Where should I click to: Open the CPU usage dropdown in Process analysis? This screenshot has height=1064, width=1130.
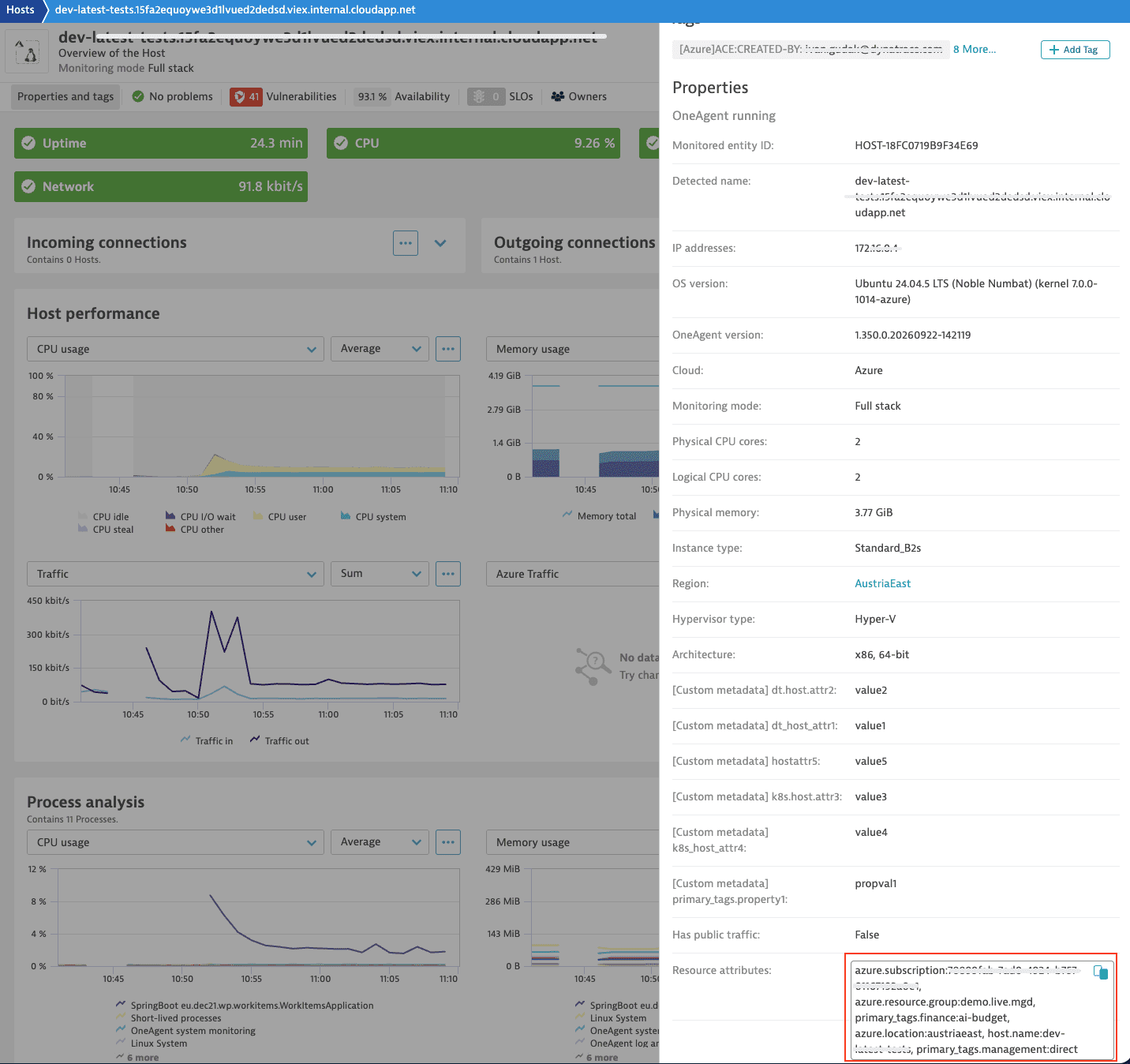coord(175,842)
